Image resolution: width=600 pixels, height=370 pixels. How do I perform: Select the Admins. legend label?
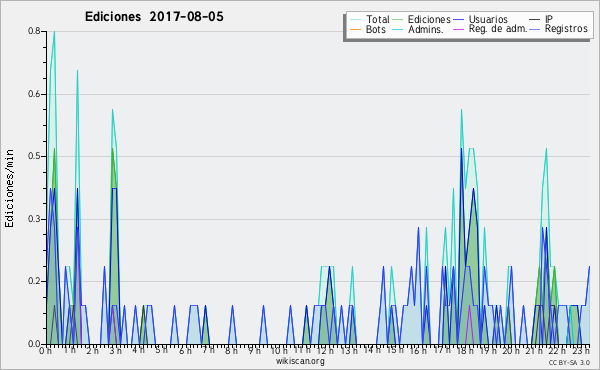click(x=426, y=29)
